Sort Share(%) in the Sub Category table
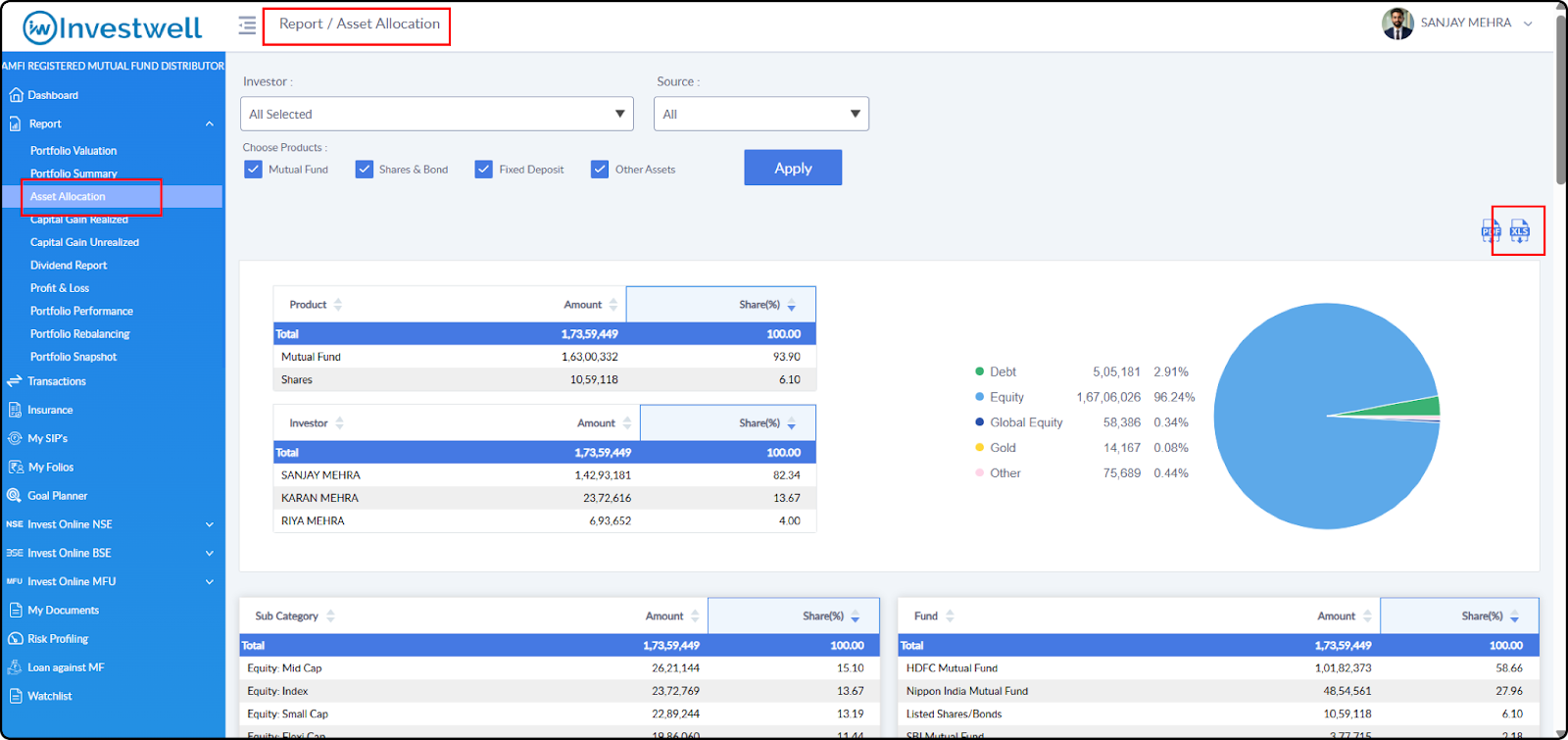 856,617
